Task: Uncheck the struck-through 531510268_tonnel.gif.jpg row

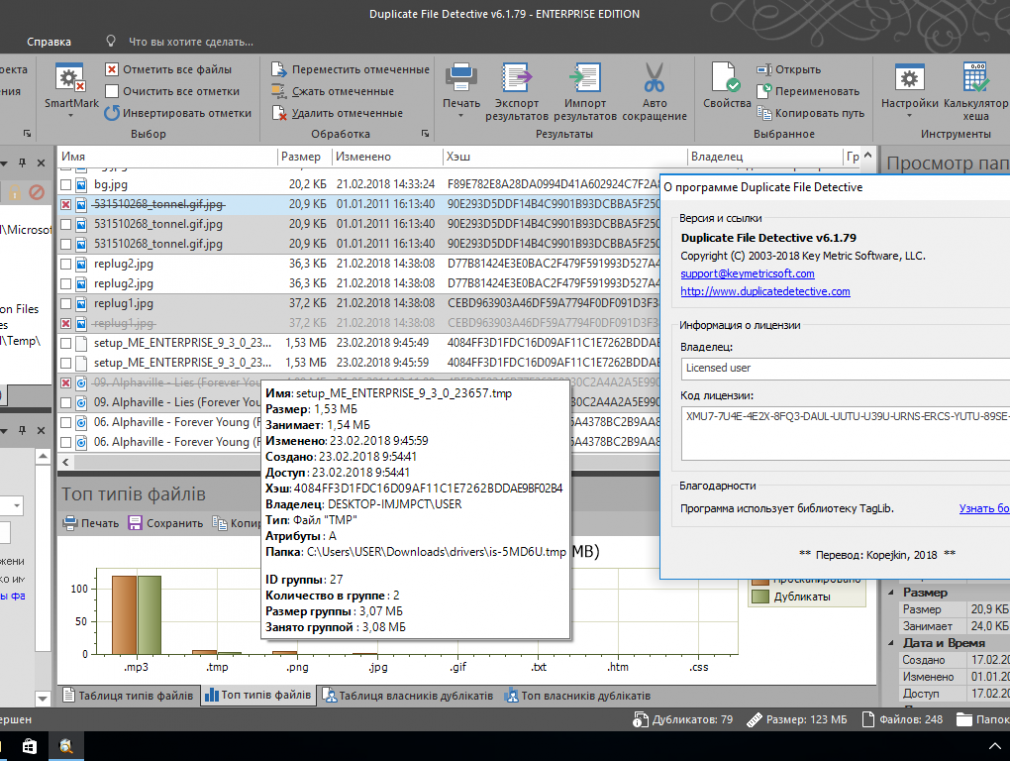Action: tap(66, 204)
